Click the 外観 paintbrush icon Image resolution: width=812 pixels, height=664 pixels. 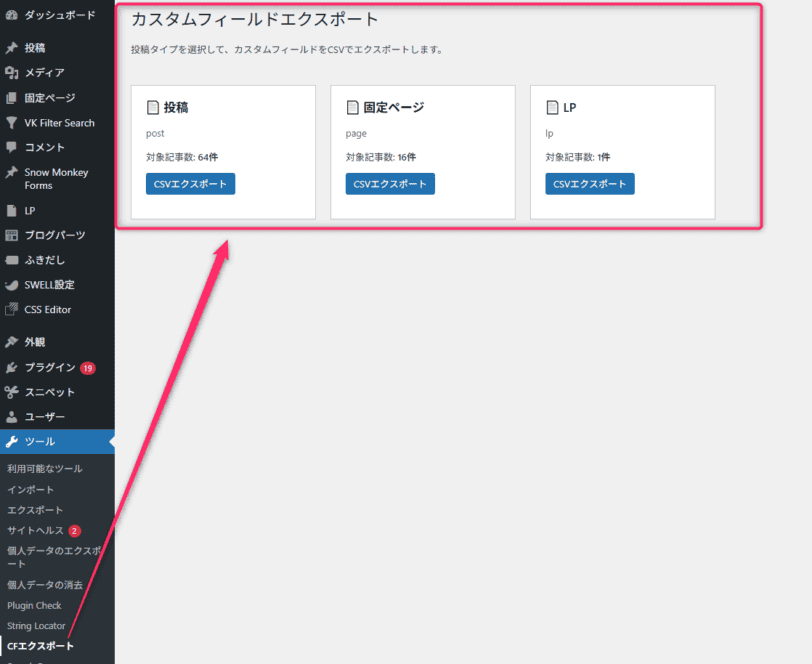pos(12,342)
